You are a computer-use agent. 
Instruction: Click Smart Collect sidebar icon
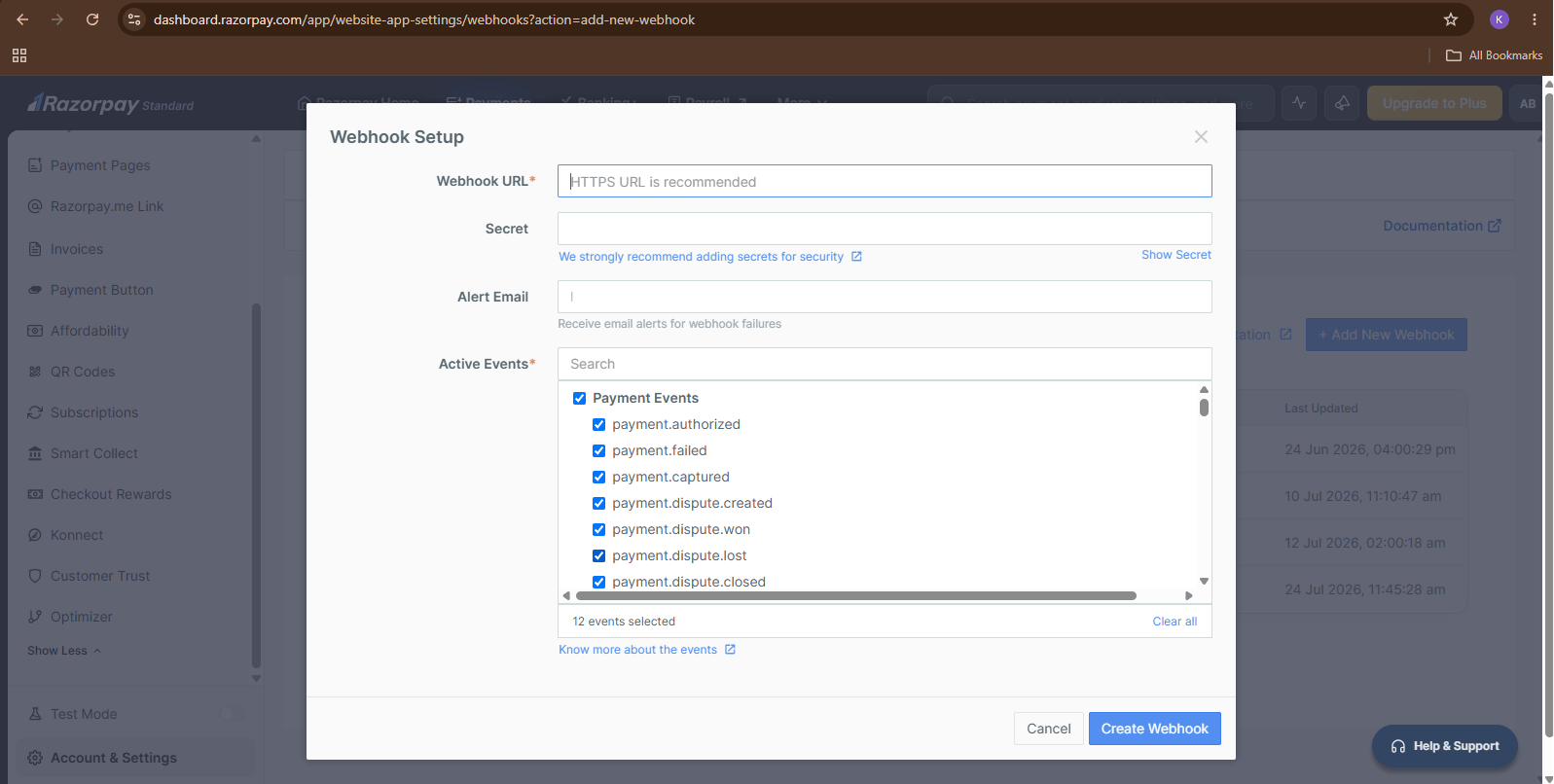(35, 453)
